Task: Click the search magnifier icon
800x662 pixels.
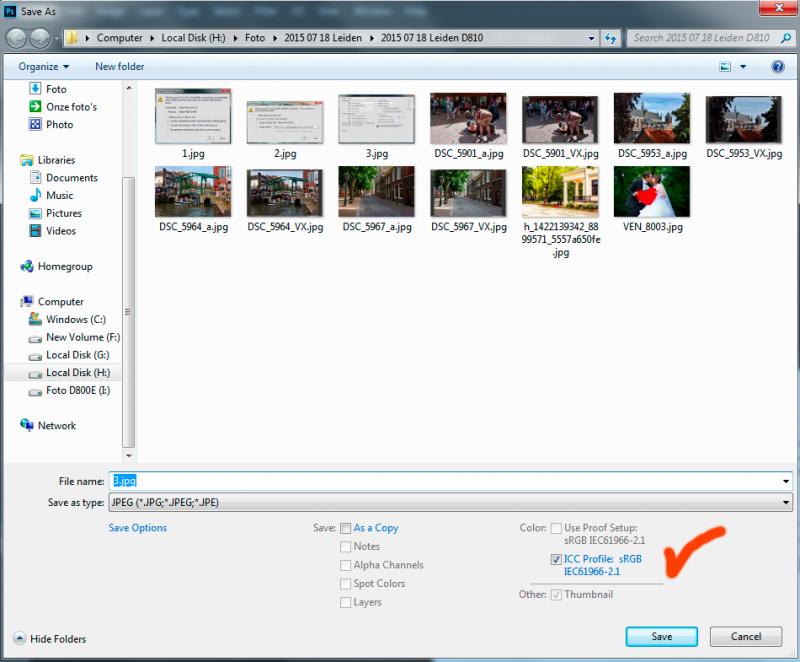Action: tap(786, 38)
